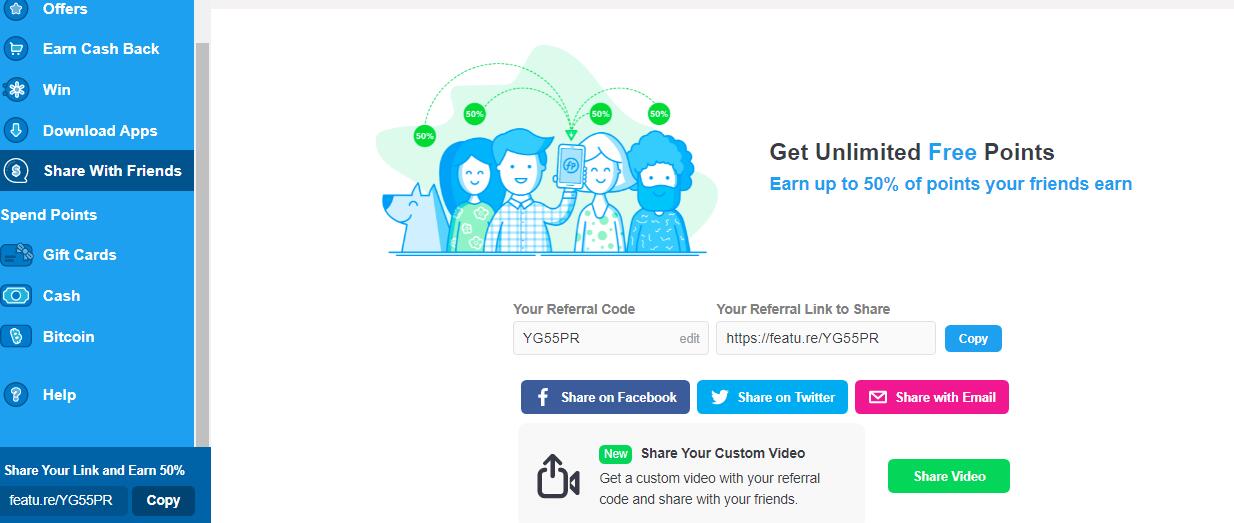Open the Cash icon in sidebar
Viewport: 1234px width, 523px height.
tap(17, 296)
